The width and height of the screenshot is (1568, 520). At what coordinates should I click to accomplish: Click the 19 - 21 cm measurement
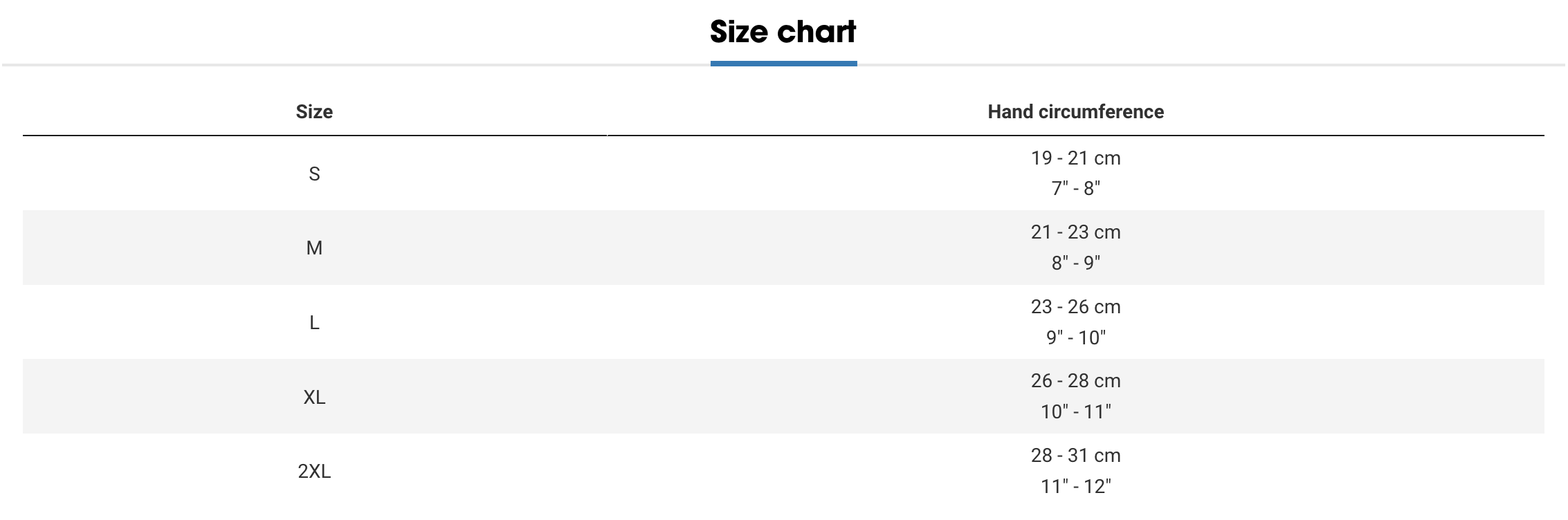(1075, 158)
